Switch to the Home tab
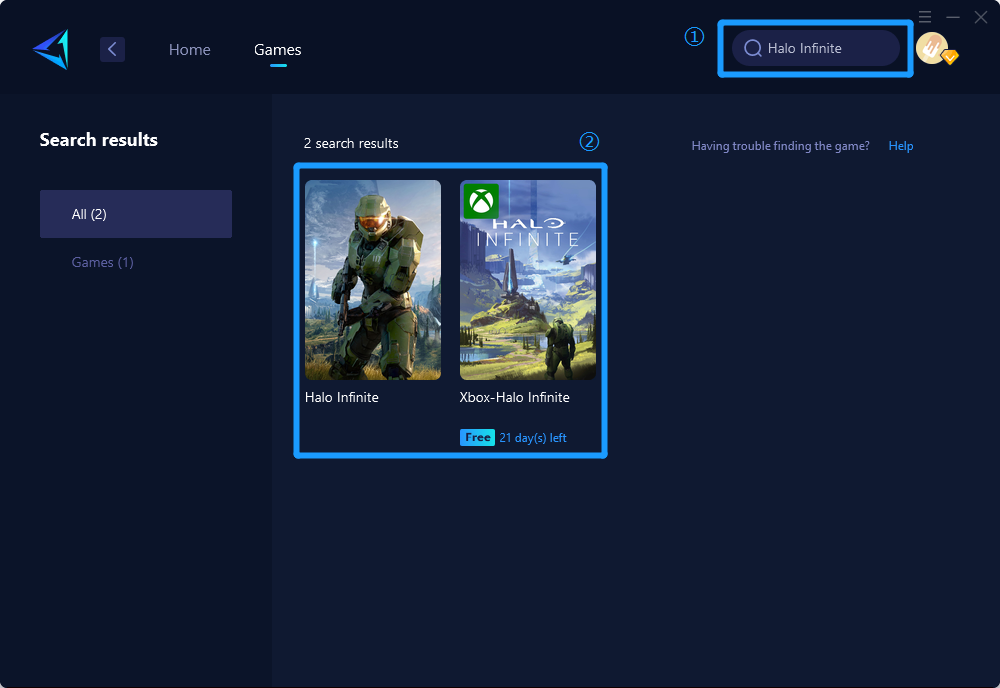 189,49
